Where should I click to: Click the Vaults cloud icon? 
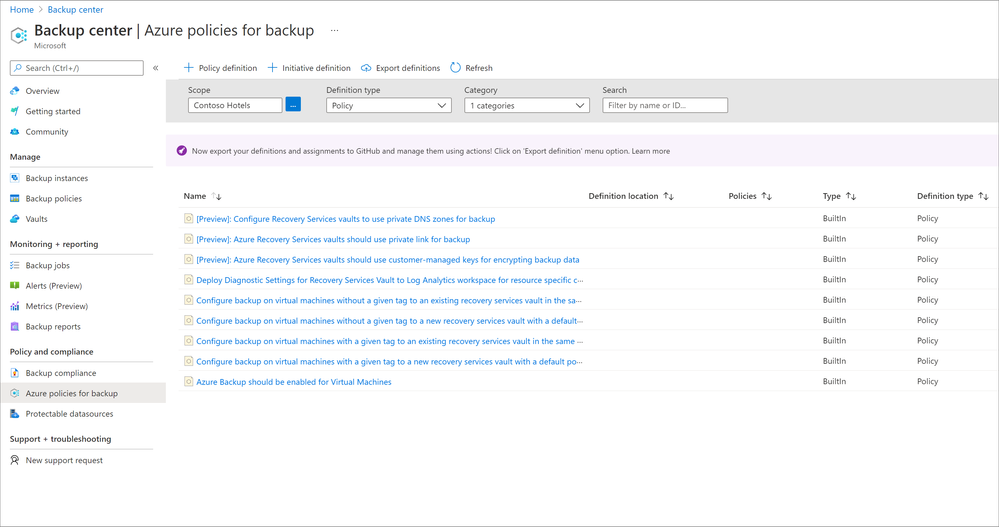pyautogui.click(x=15, y=219)
